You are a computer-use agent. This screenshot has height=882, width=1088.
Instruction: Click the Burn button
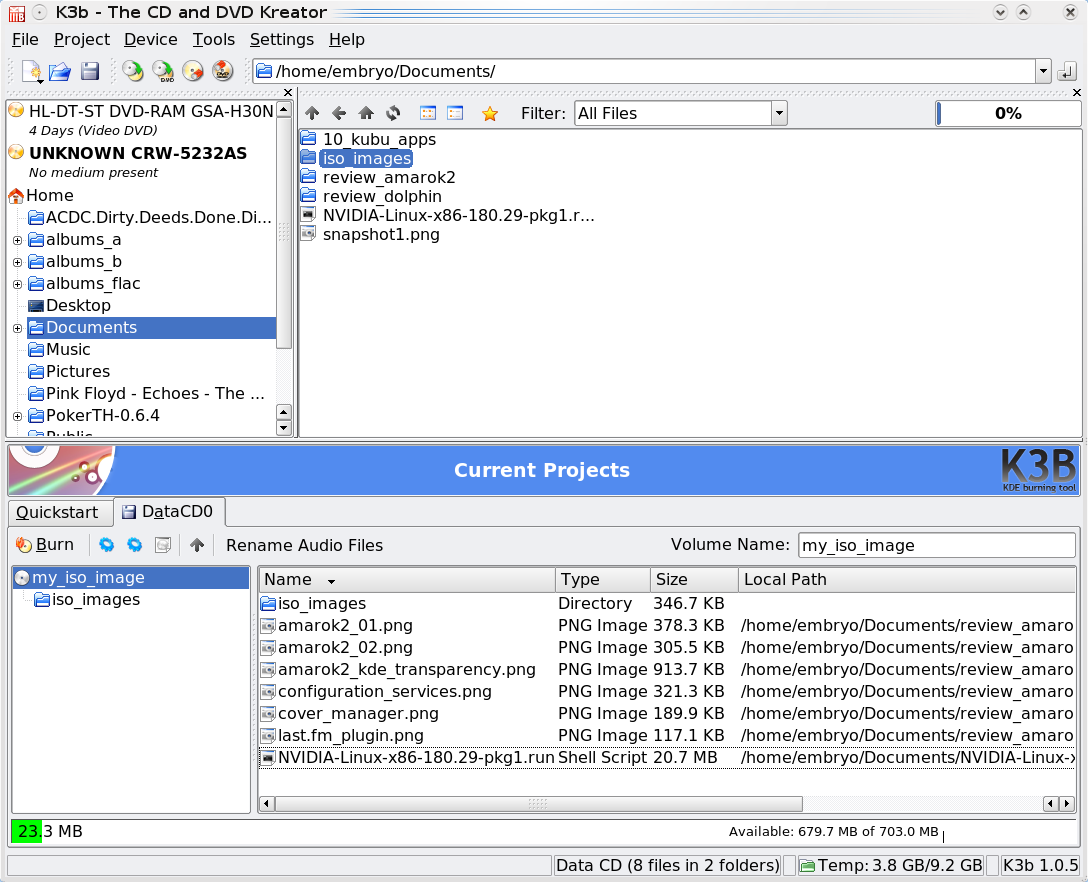tap(45, 545)
